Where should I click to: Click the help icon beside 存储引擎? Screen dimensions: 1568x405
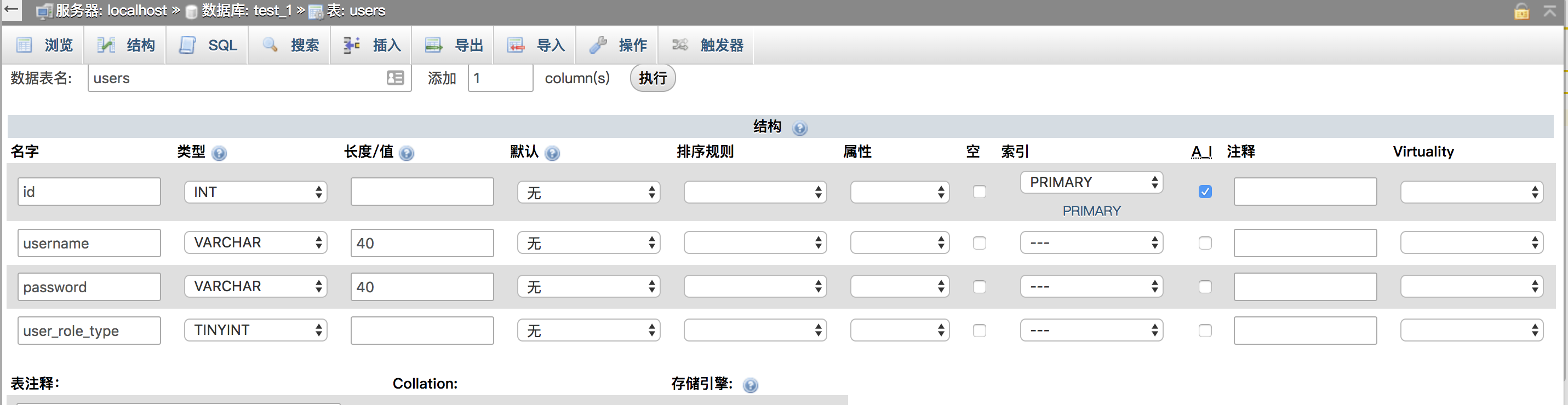(x=751, y=385)
